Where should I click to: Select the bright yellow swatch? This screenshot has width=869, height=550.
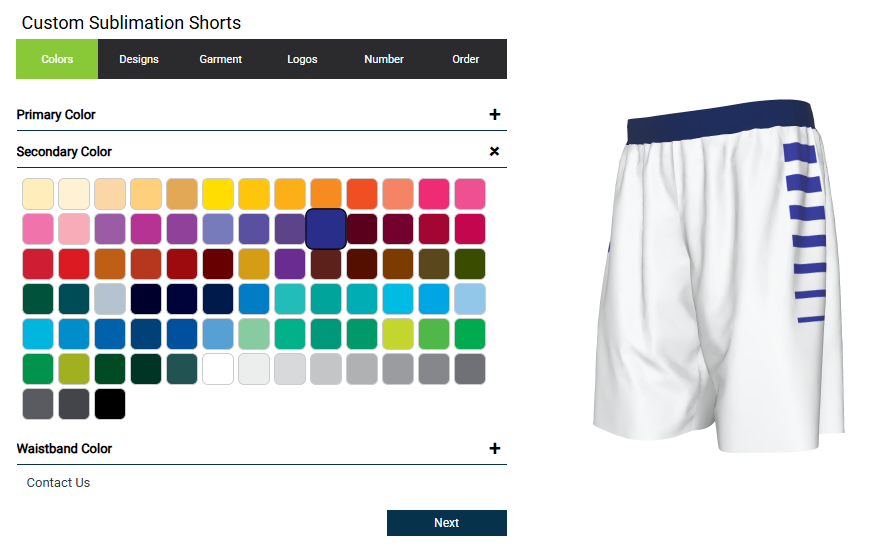pyautogui.click(x=218, y=193)
